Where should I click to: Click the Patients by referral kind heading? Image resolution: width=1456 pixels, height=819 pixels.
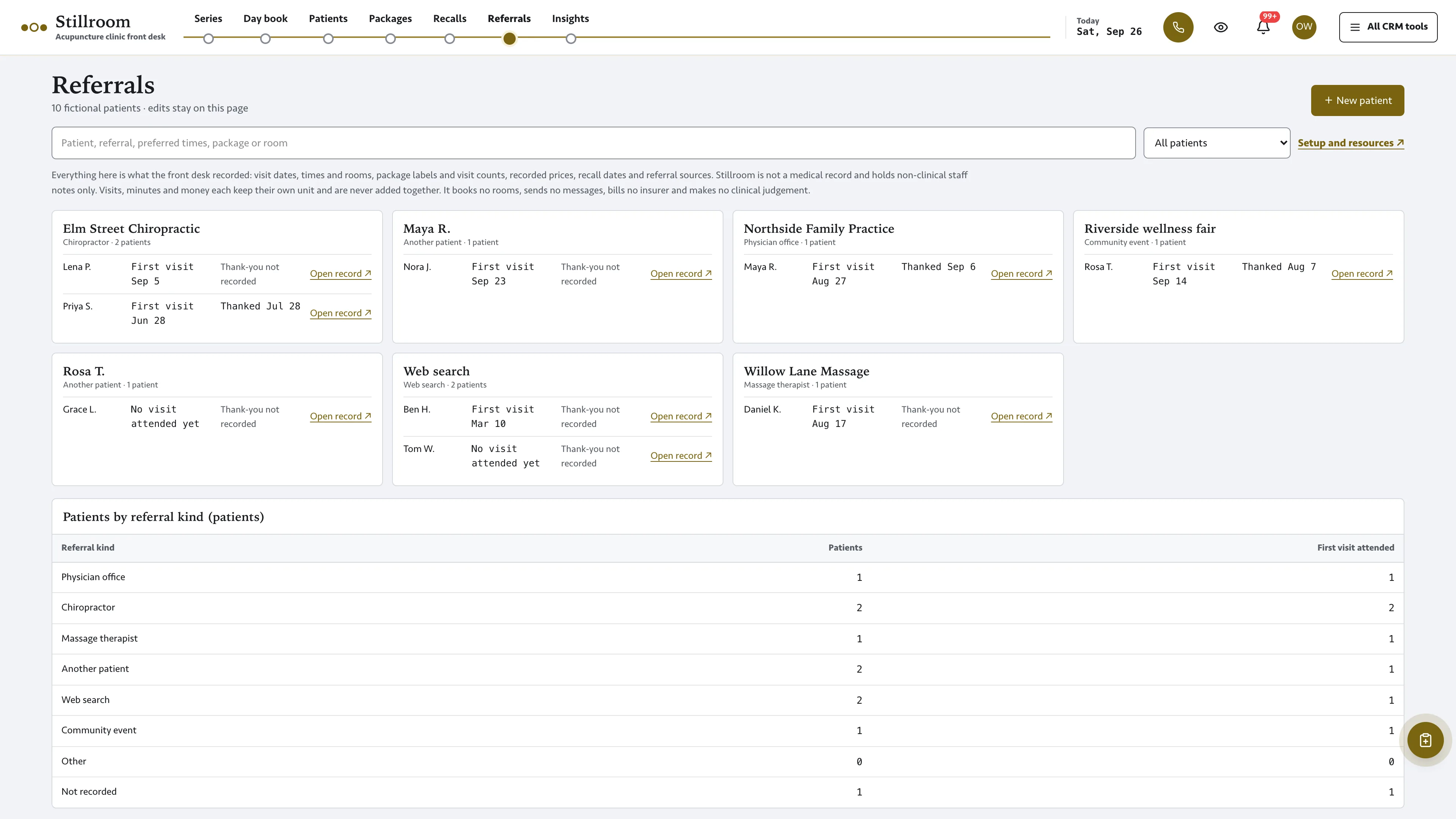(163, 516)
